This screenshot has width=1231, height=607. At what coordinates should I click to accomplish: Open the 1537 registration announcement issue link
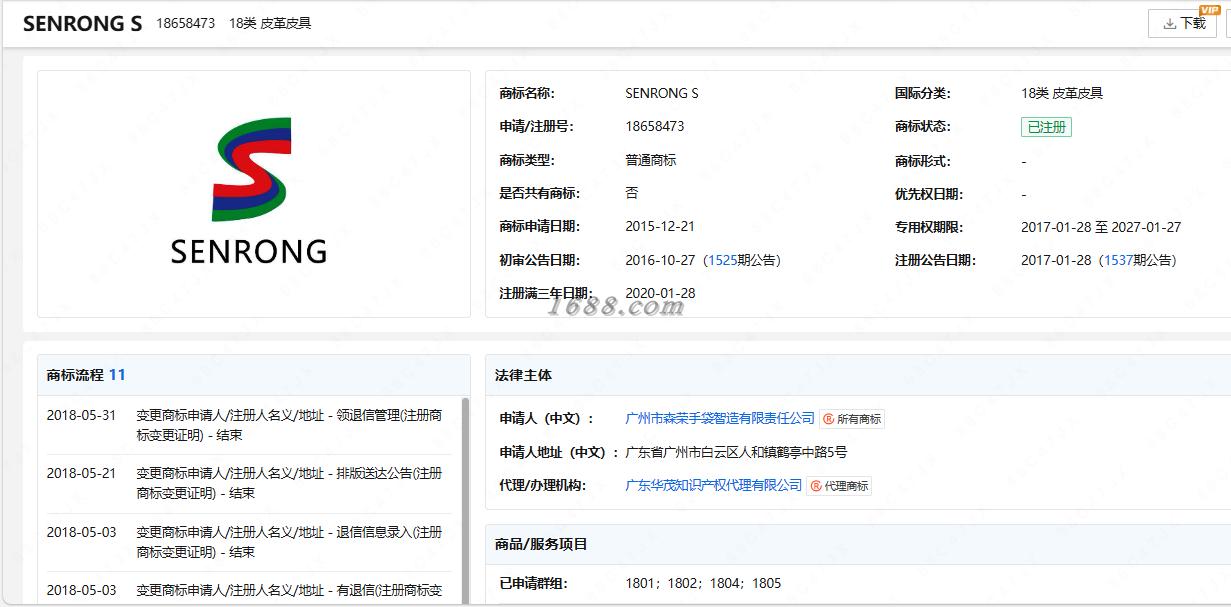click(x=1118, y=260)
